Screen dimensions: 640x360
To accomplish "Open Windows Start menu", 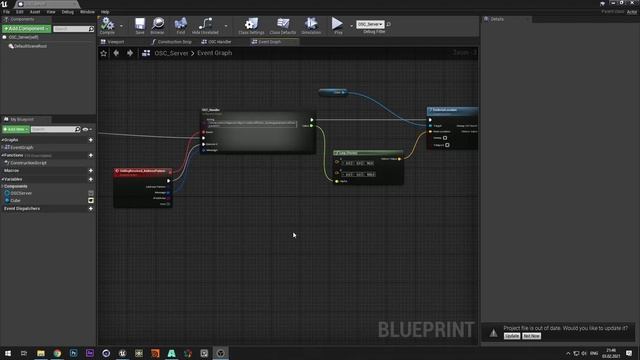I will [x=8, y=353].
